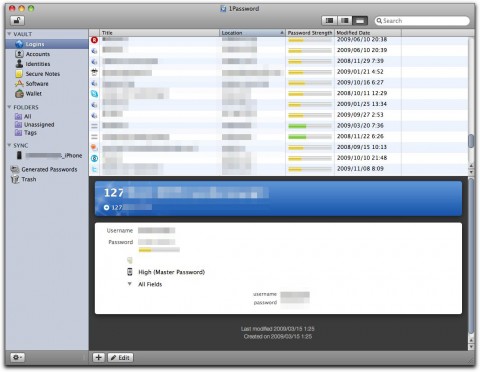Click the iPhone device icon in SYNC
This screenshot has height=372, width=480.
click(x=19, y=155)
